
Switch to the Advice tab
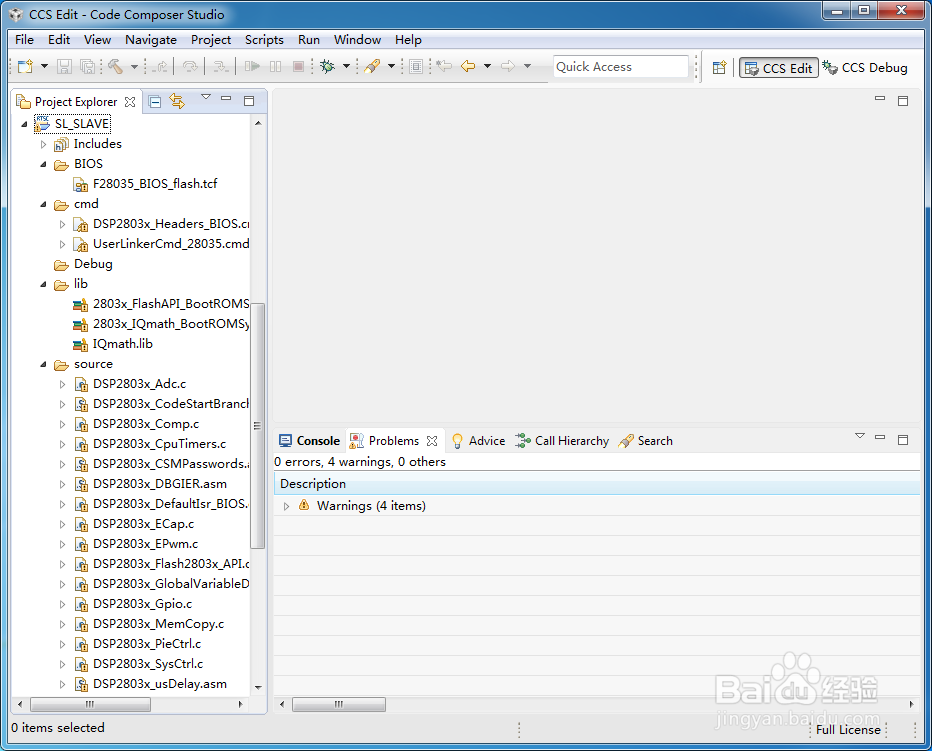(x=478, y=441)
